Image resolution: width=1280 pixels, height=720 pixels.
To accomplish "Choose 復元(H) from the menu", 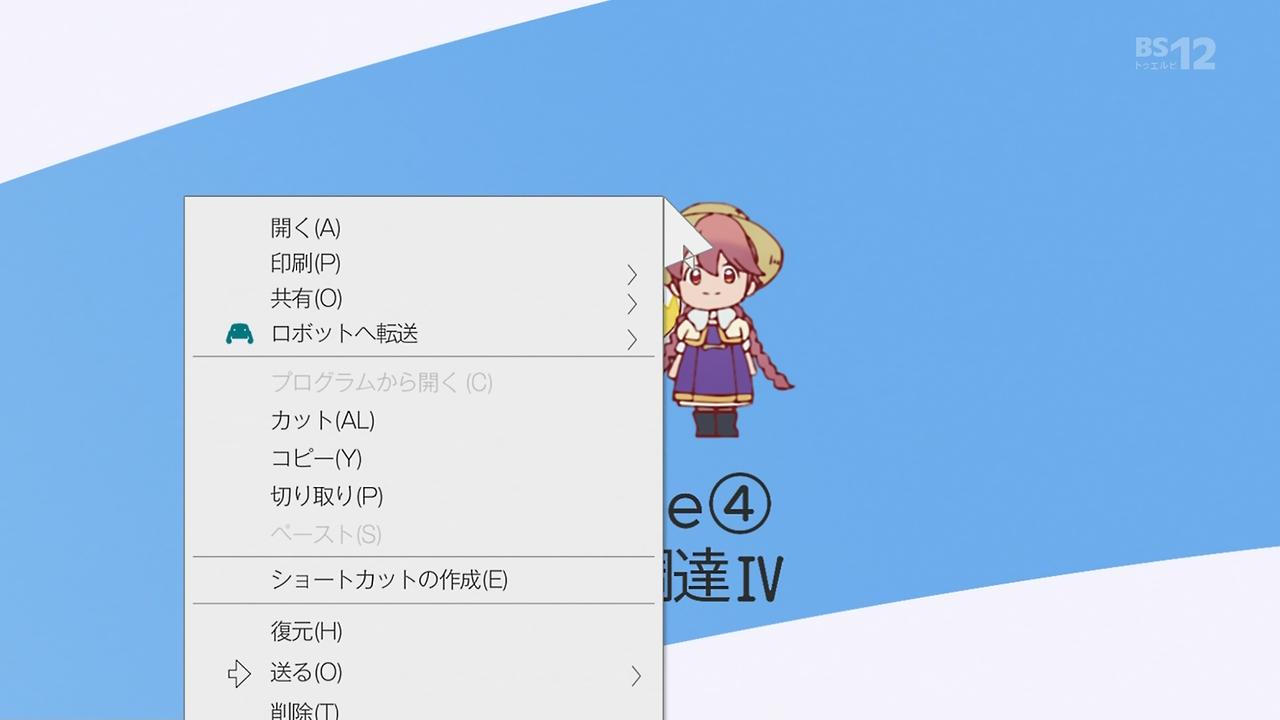I will click(x=424, y=631).
